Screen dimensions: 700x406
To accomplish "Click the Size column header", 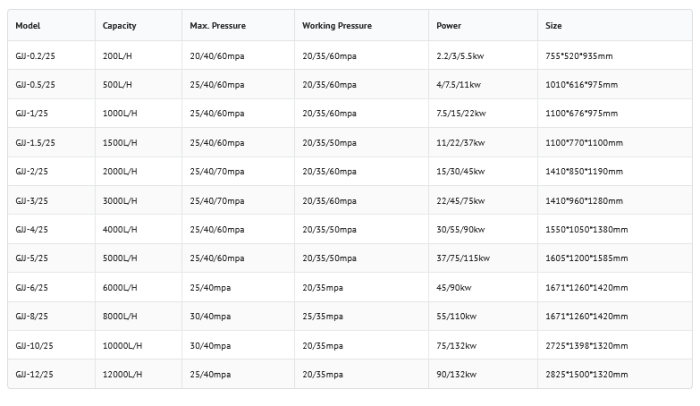I will [x=554, y=24].
